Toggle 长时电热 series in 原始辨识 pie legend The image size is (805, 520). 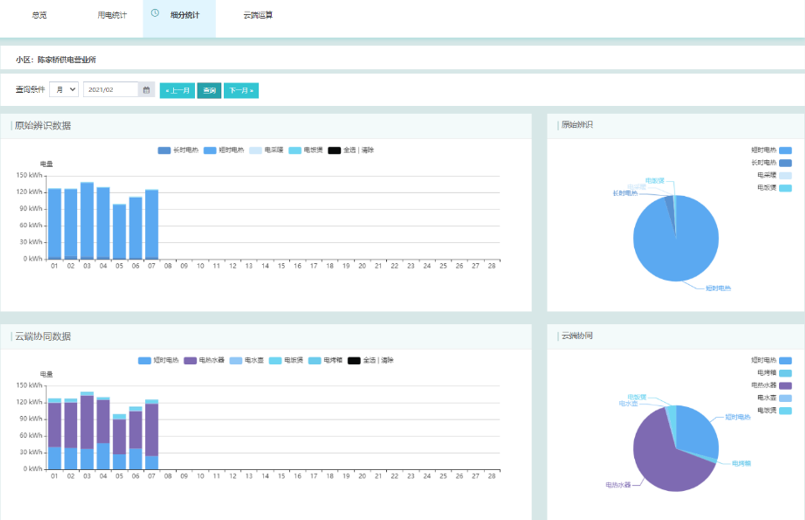785,162
